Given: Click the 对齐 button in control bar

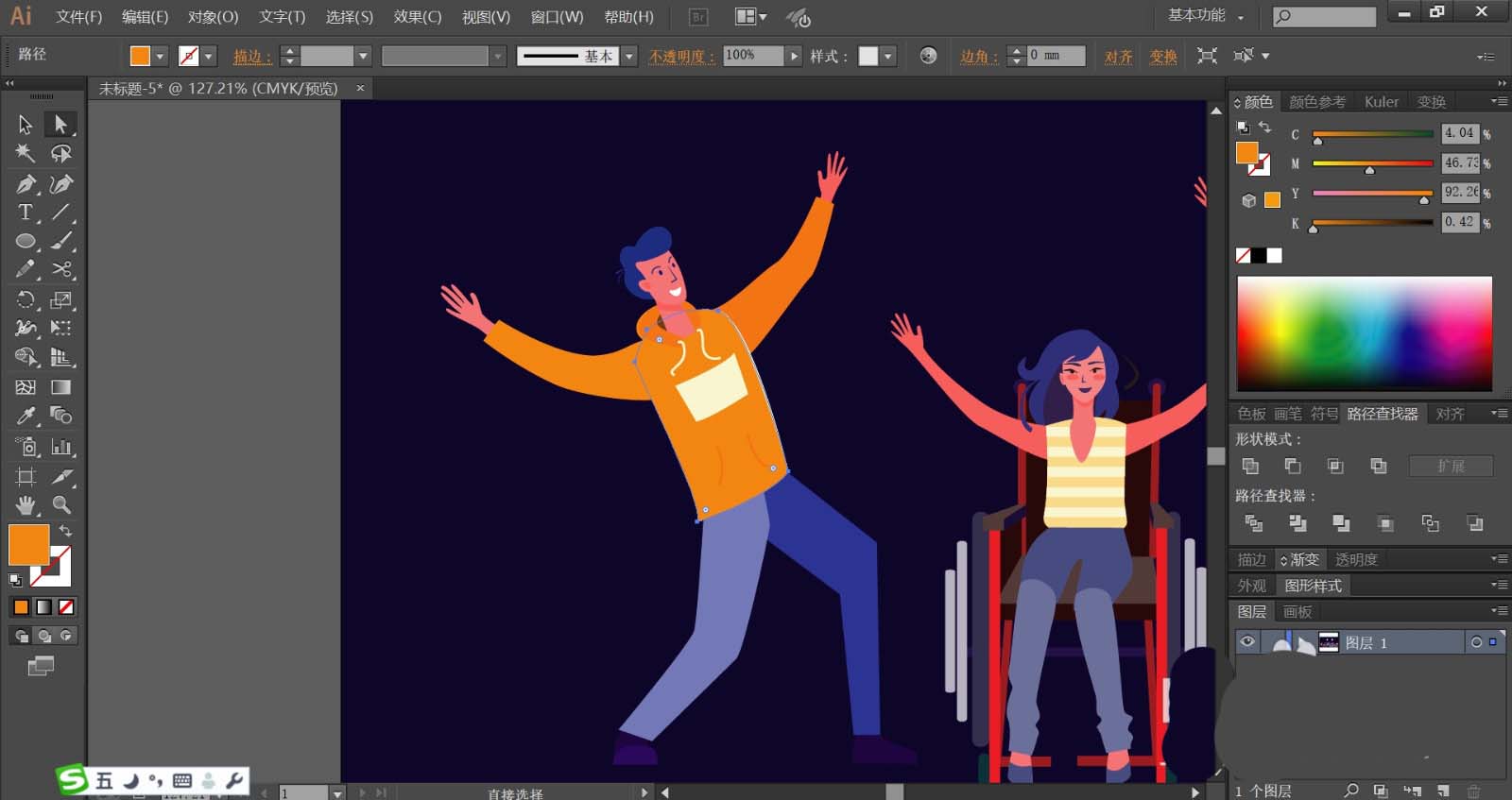Looking at the screenshot, I should tap(1118, 57).
